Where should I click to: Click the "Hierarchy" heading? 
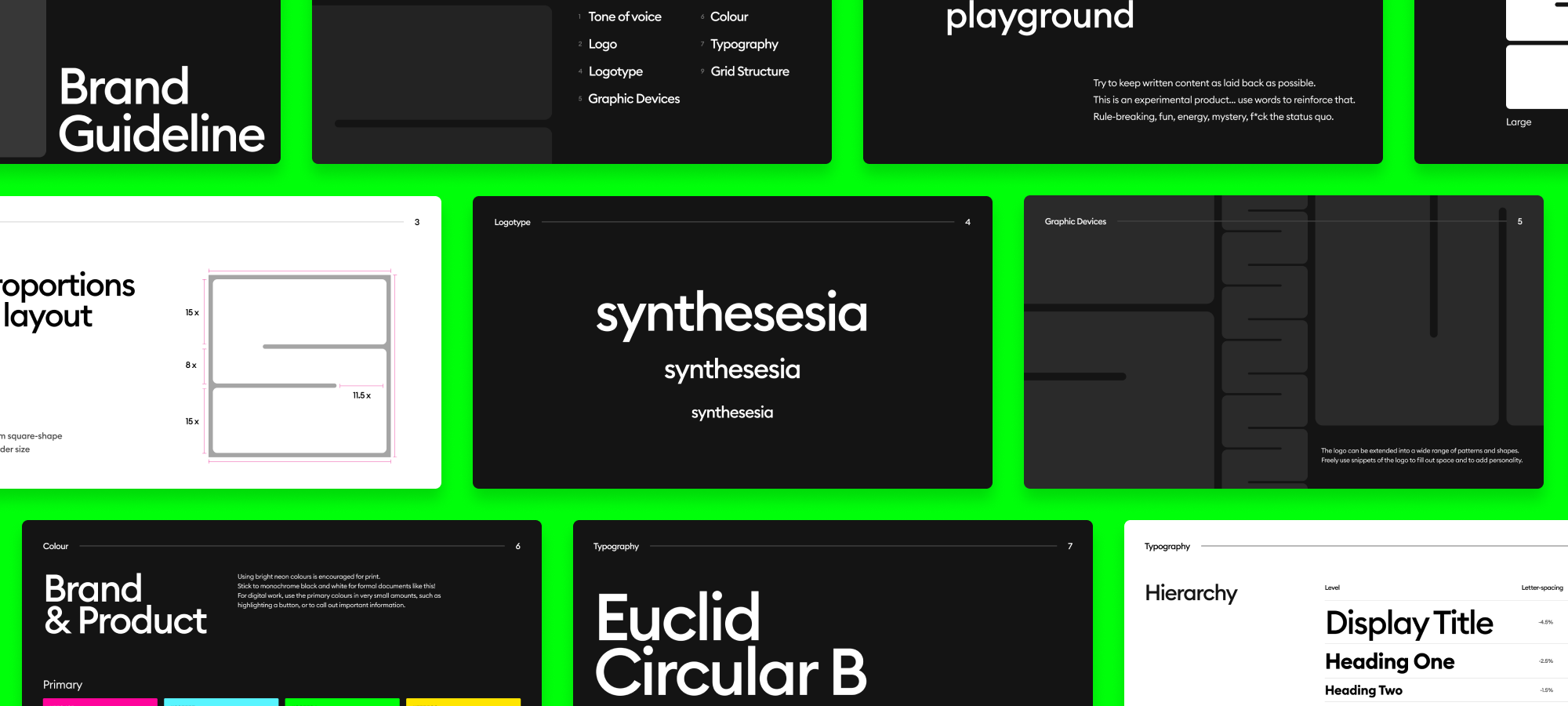coord(1191,593)
